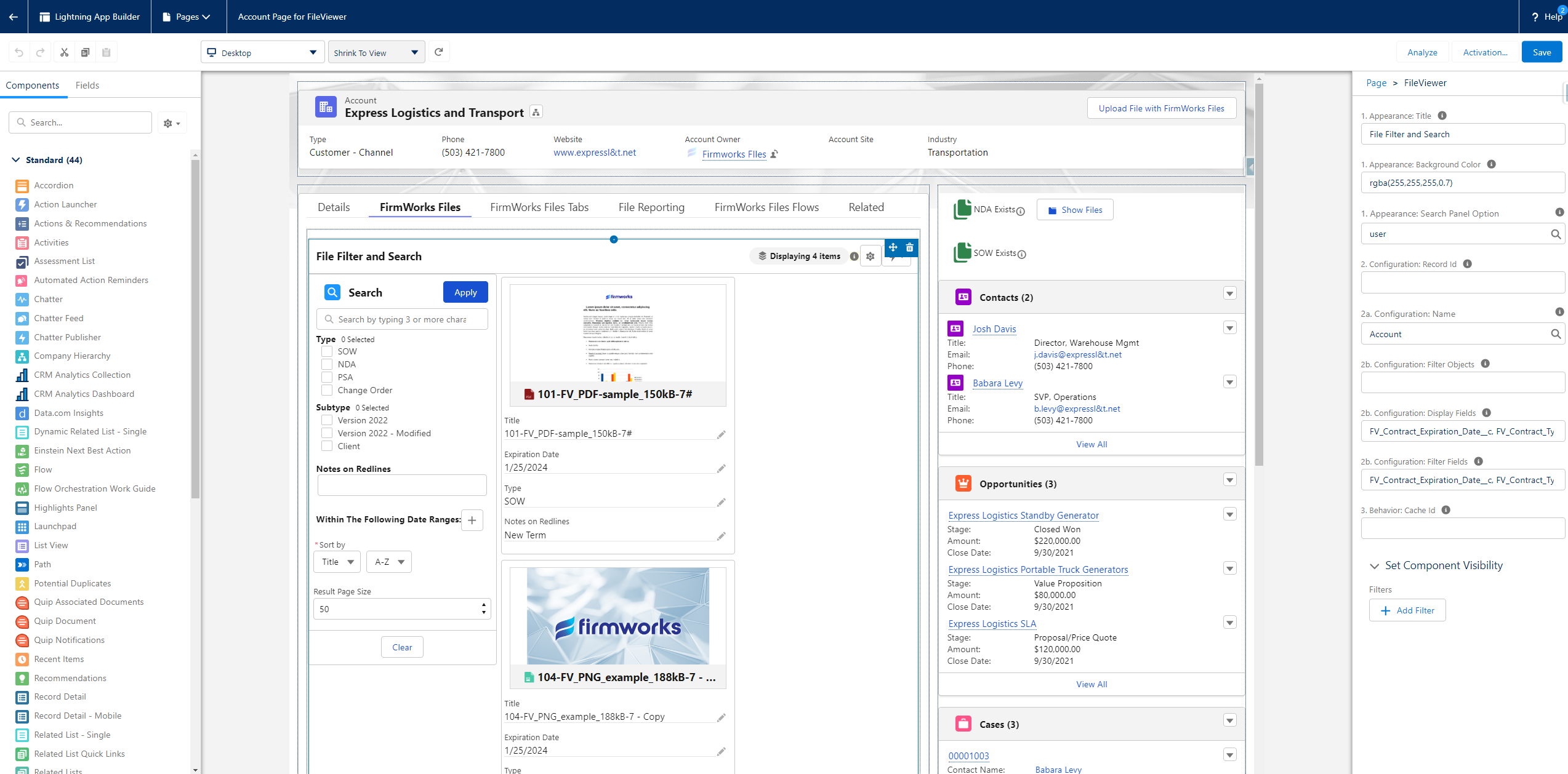
Task: Click the move component handle icon
Action: [893, 247]
